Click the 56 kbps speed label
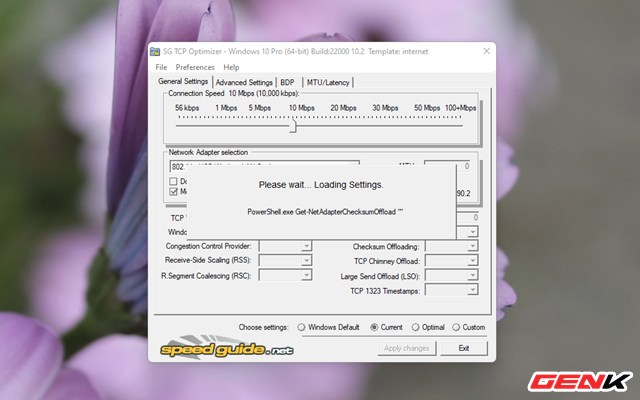 187,108
